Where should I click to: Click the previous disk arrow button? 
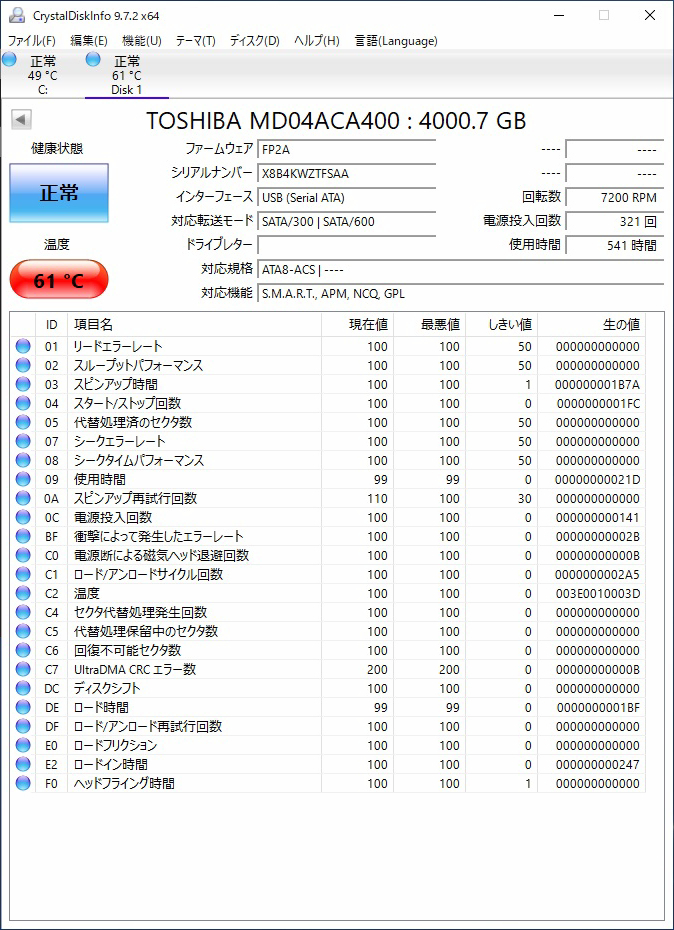click(21, 120)
